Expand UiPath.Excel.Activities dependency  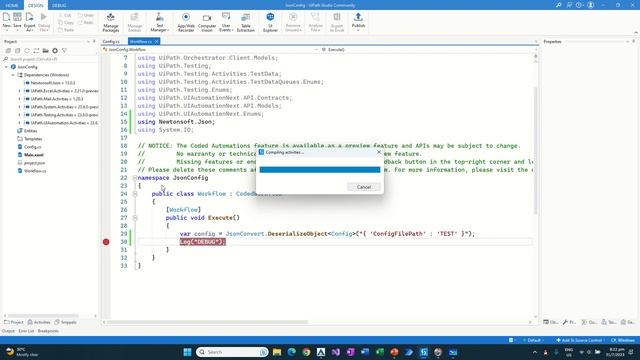(x=19, y=91)
